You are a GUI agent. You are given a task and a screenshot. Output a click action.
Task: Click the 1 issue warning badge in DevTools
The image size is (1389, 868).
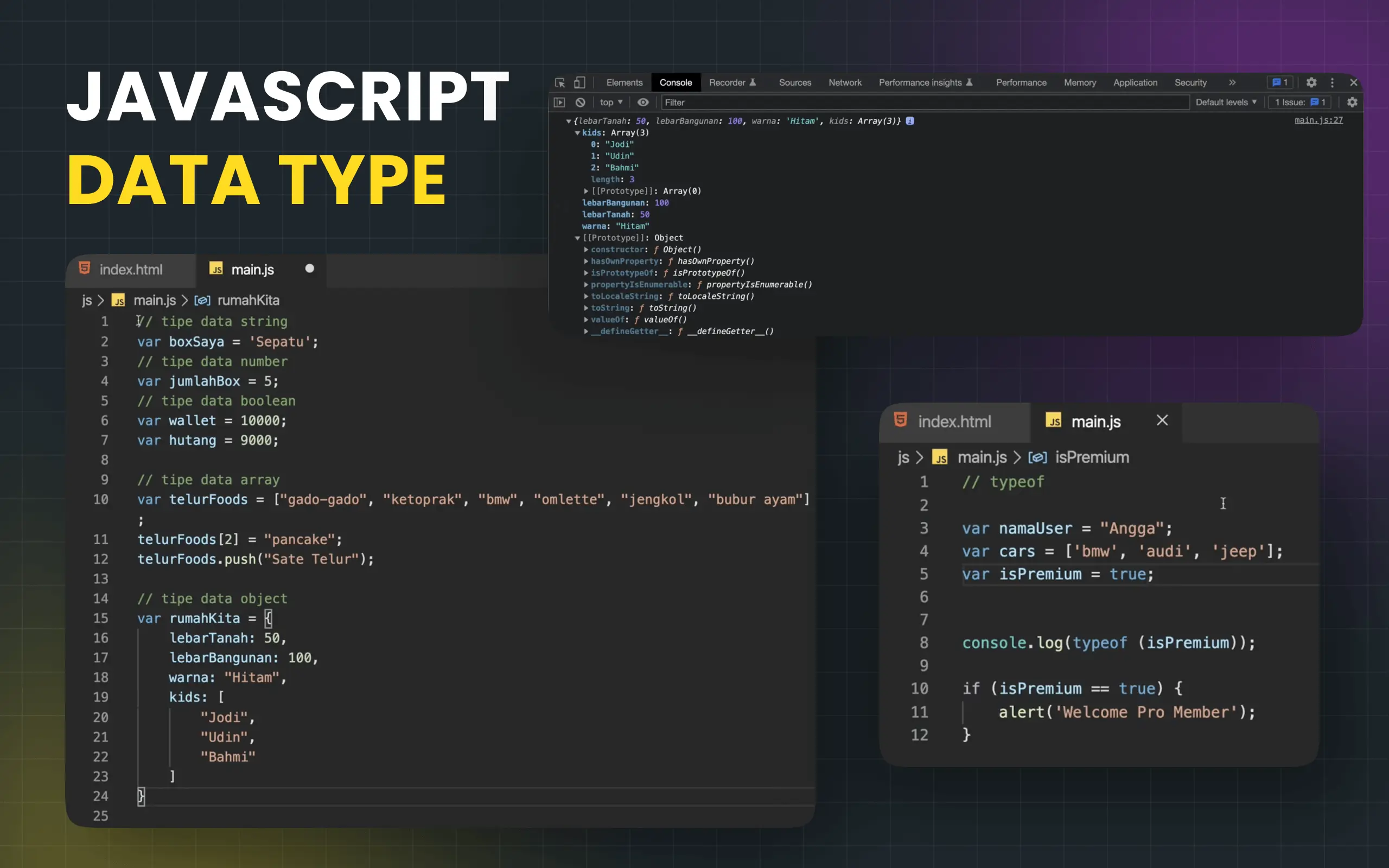point(1302,102)
